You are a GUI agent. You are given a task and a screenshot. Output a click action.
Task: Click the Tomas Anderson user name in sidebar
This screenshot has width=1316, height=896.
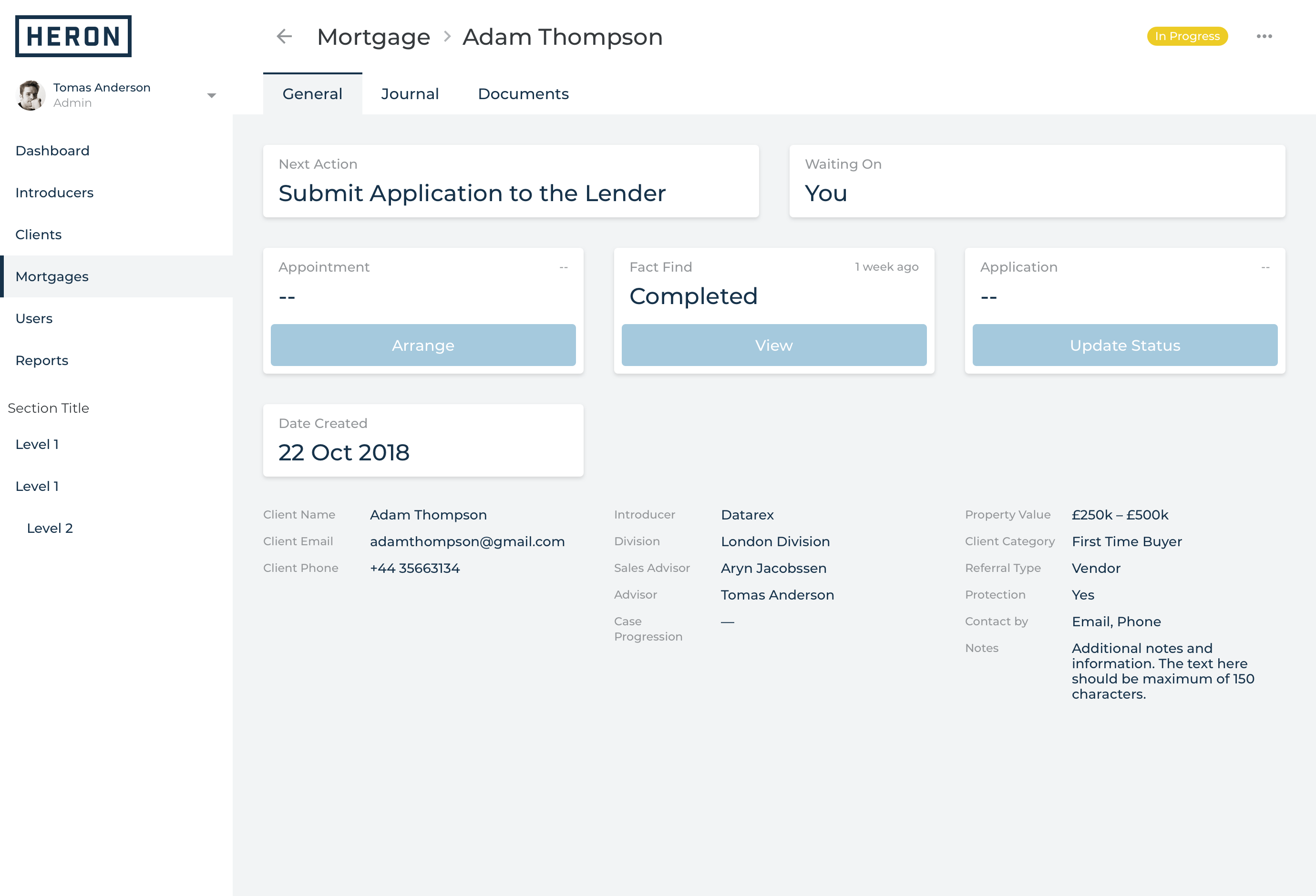click(102, 87)
